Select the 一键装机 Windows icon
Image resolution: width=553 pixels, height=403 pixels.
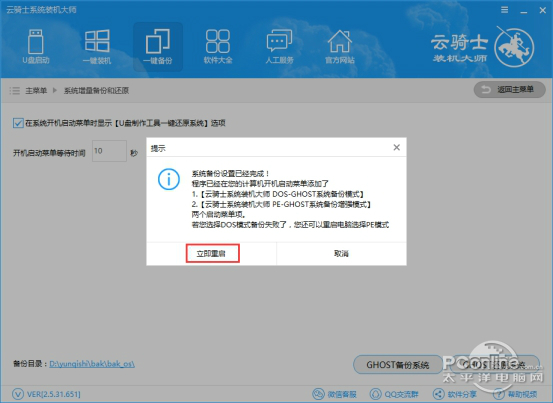[x=97, y=47]
